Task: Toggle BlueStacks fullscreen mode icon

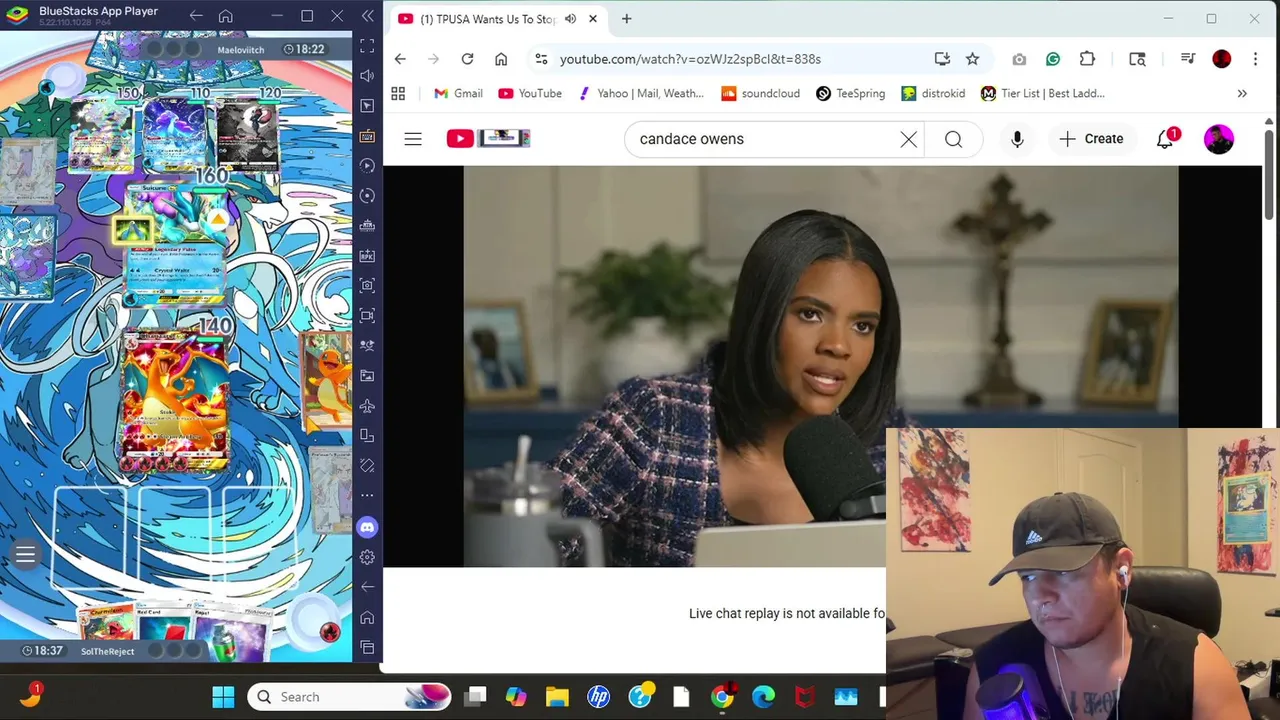Action: [367, 46]
